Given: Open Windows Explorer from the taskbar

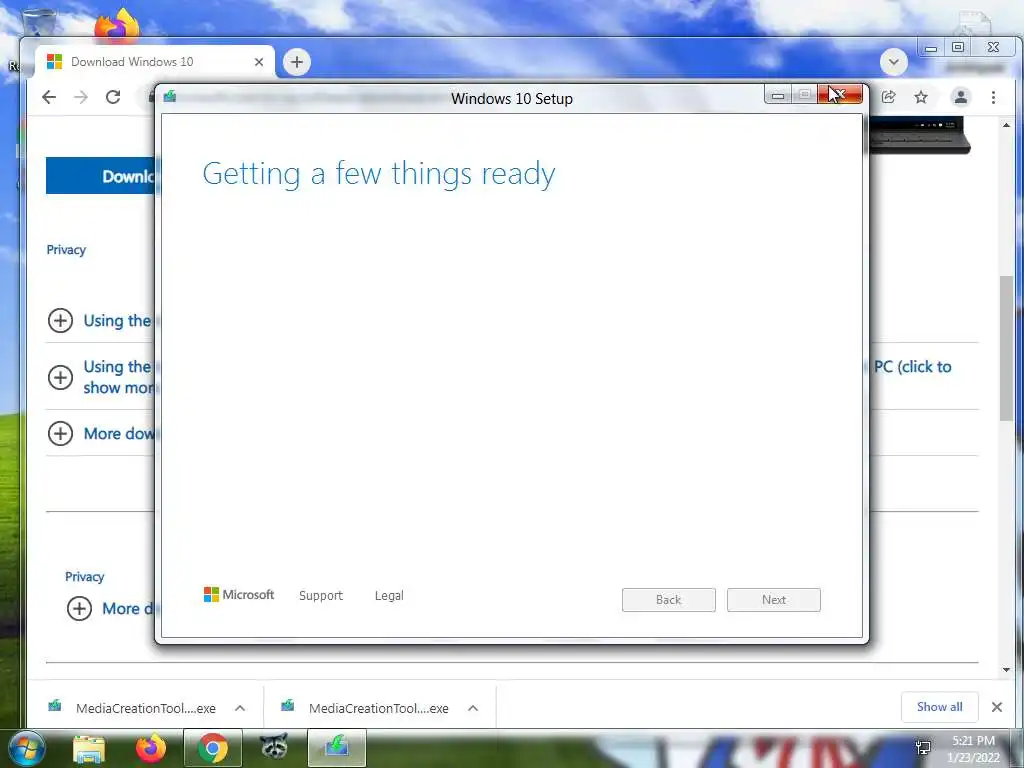Looking at the screenshot, I should [x=89, y=748].
